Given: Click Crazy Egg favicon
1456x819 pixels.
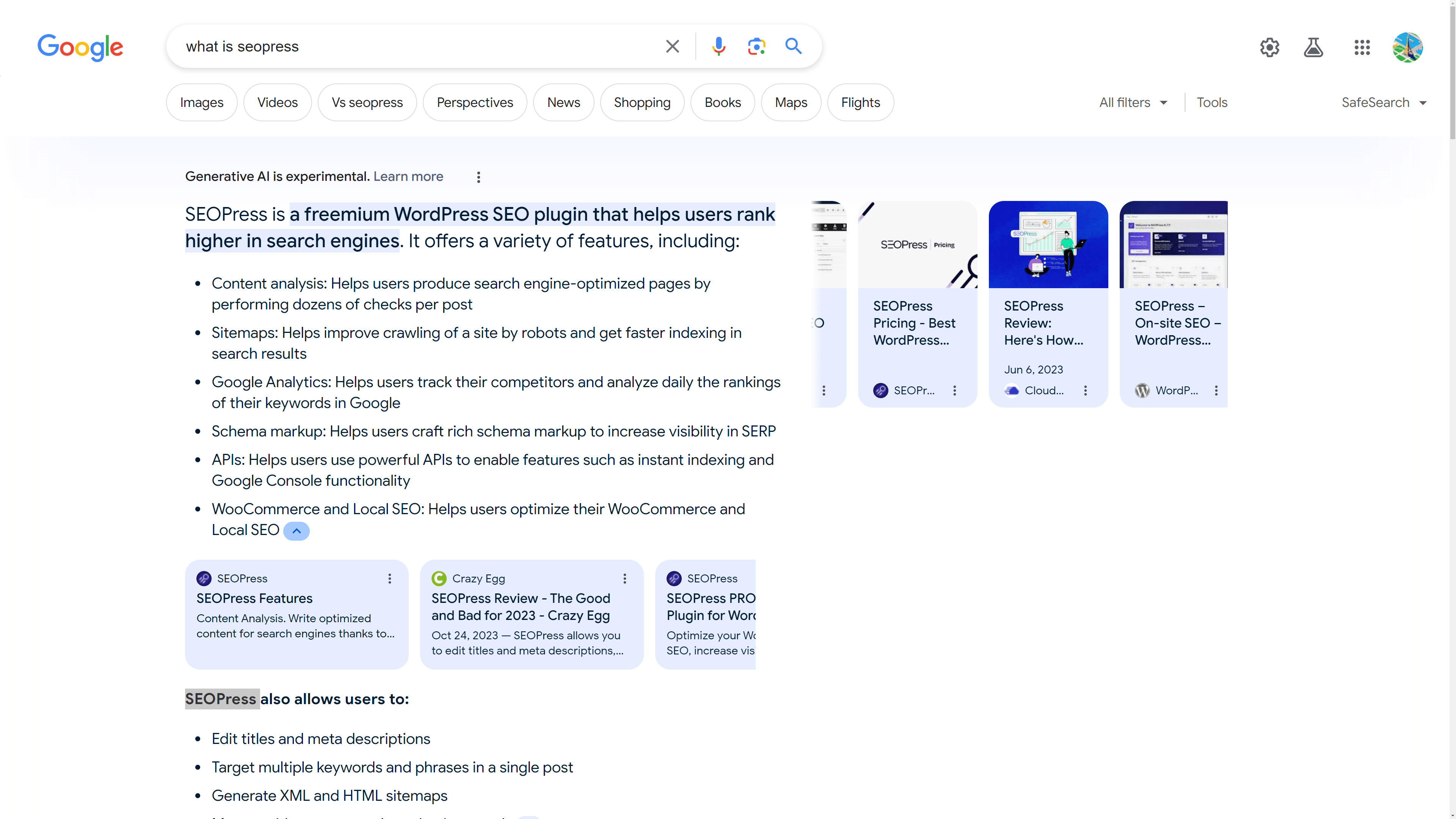Looking at the screenshot, I should point(439,578).
